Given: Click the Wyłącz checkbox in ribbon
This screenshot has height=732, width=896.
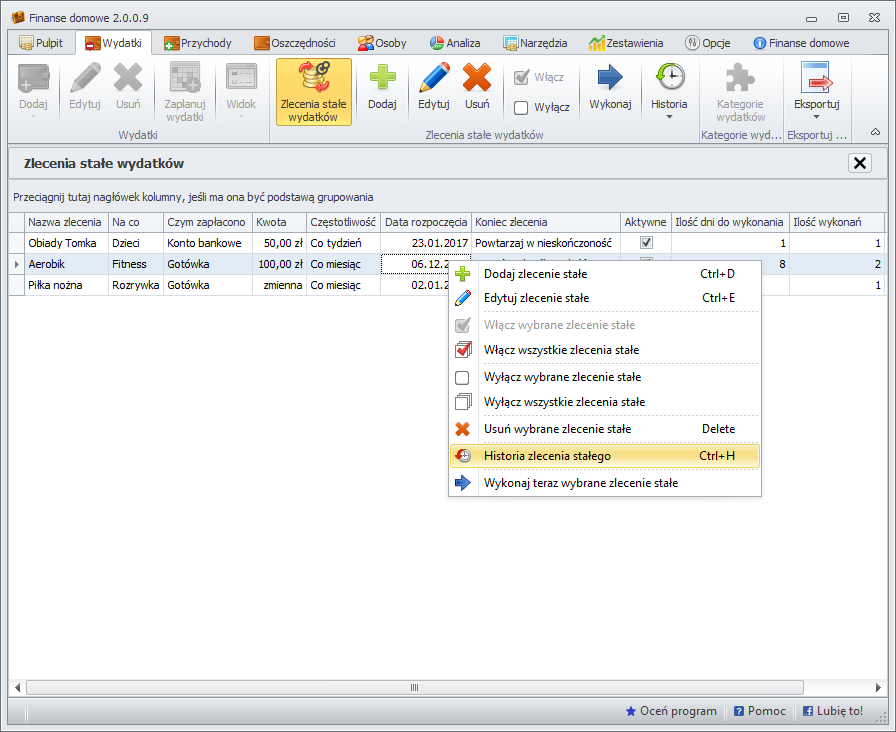Looking at the screenshot, I should pos(521,108).
